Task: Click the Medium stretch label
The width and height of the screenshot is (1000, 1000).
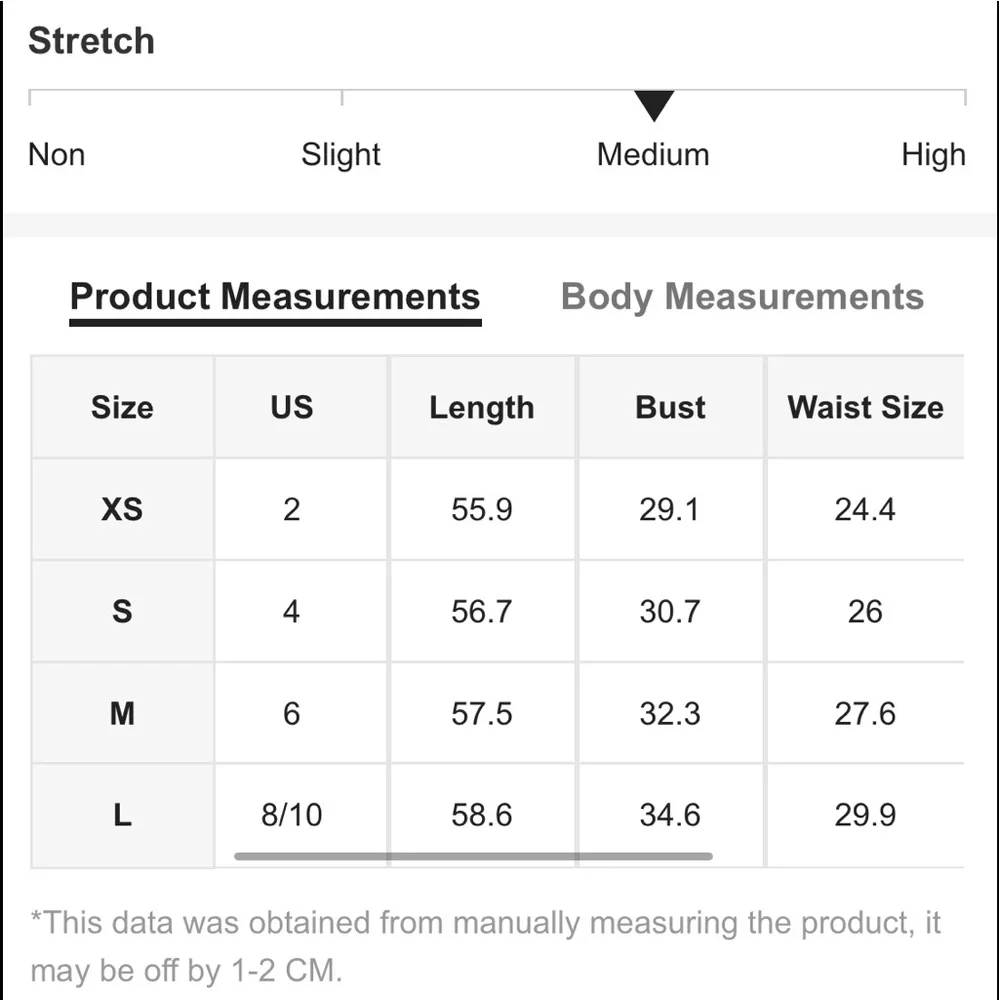Action: [653, 155]
